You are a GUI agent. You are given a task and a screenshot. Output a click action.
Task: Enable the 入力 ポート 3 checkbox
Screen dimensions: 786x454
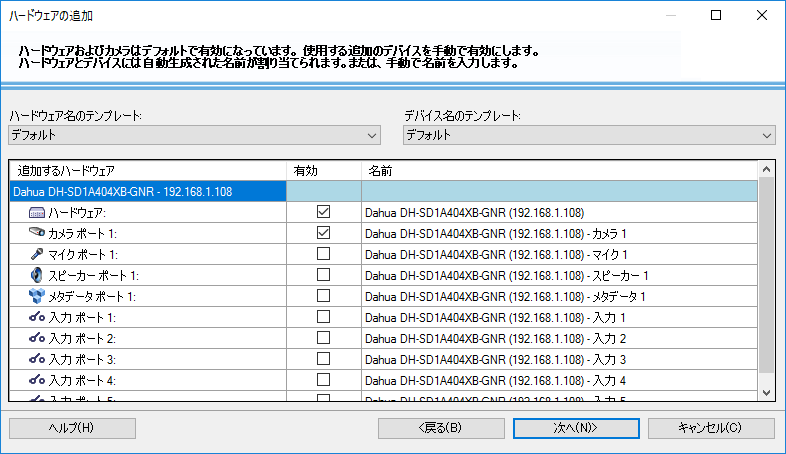pos(323,359)
